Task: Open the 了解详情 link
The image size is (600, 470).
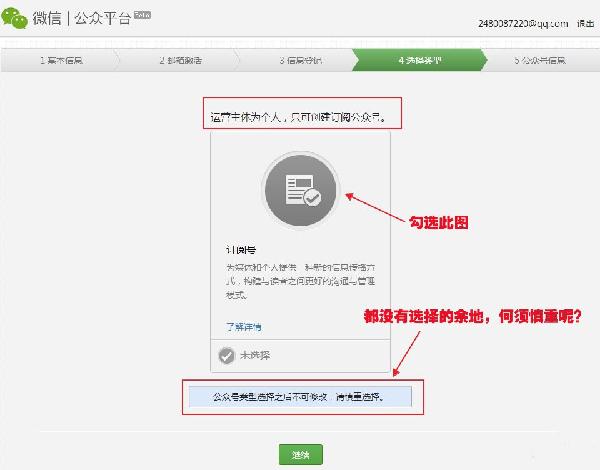Action: click(x=243, y=326)
